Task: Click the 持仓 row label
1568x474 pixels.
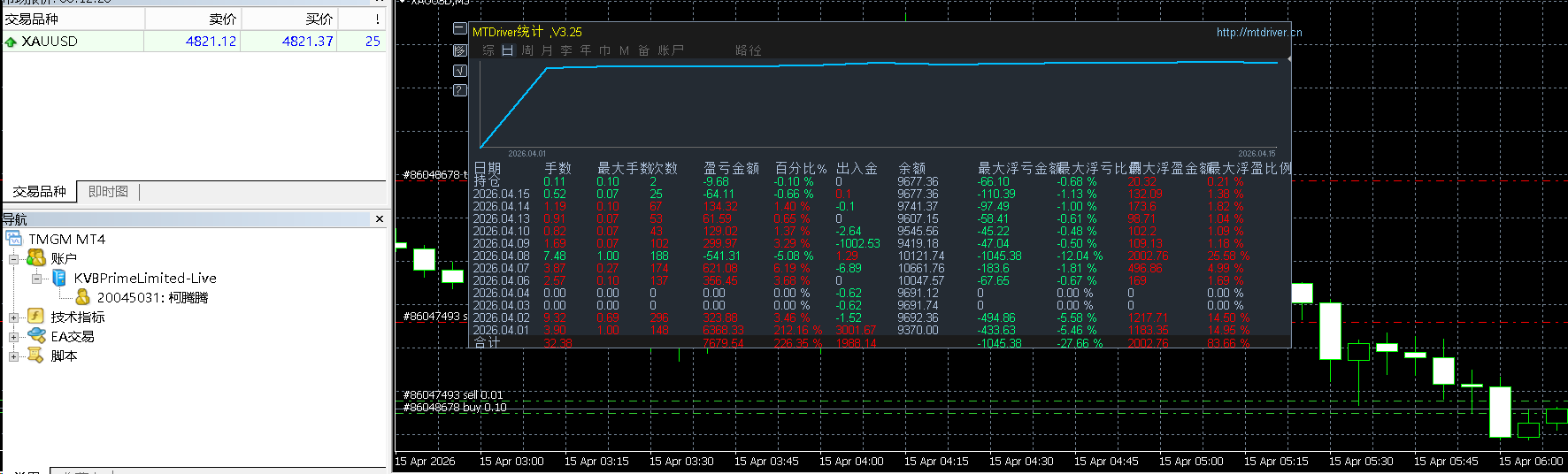Action: point(487,181)
